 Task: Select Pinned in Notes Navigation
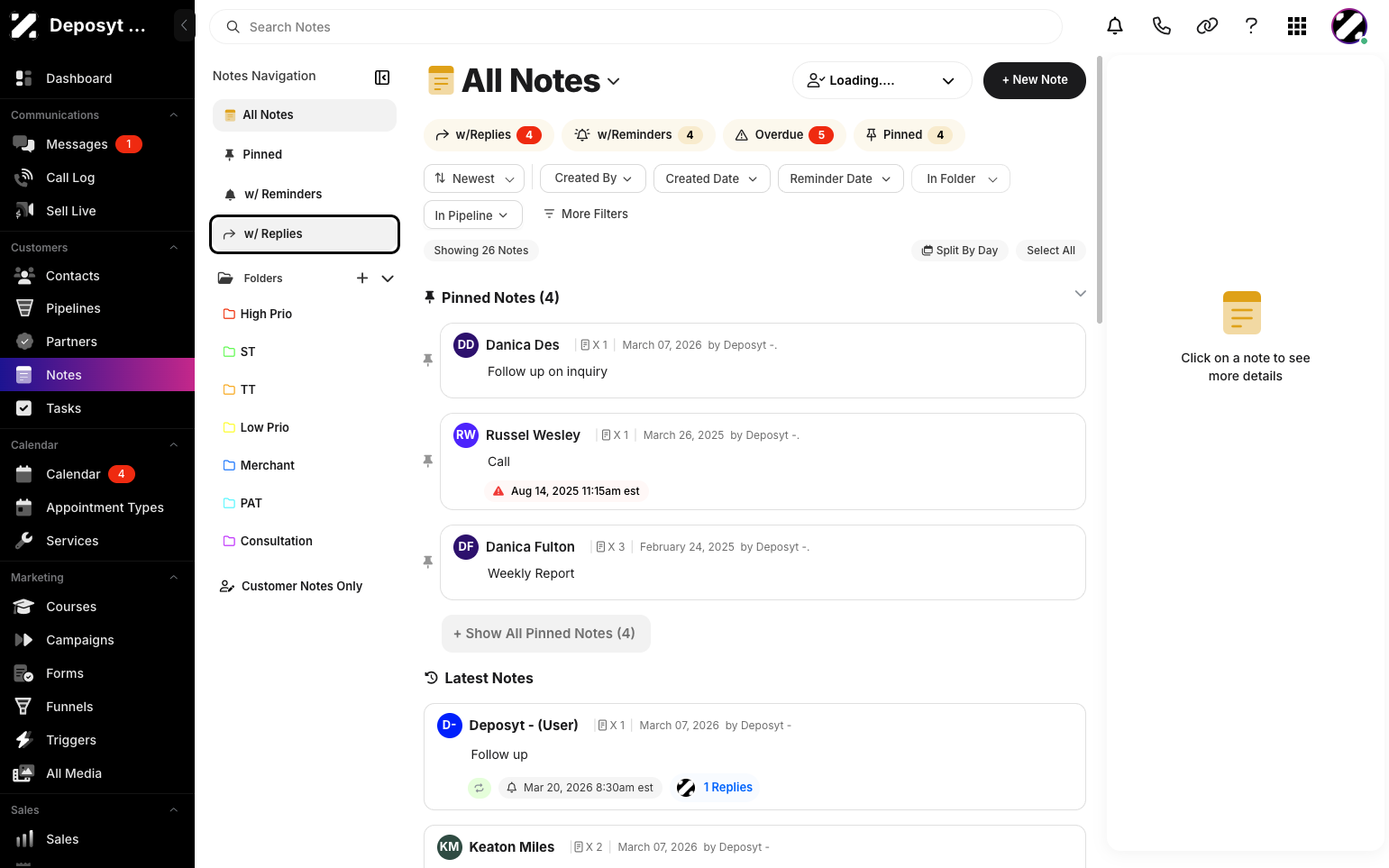pyautogui.click(x=305, y=154)
